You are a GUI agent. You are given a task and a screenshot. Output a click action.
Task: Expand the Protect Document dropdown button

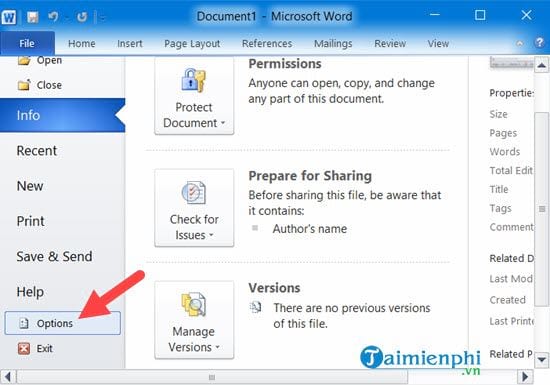pos(194,96)
